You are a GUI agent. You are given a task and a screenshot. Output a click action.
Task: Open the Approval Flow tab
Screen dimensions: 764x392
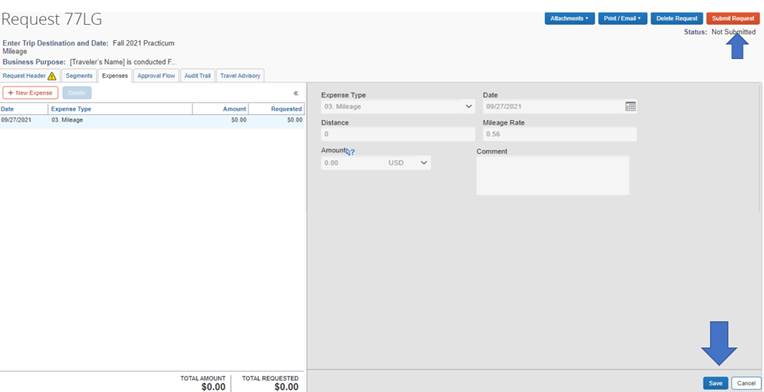156,76
